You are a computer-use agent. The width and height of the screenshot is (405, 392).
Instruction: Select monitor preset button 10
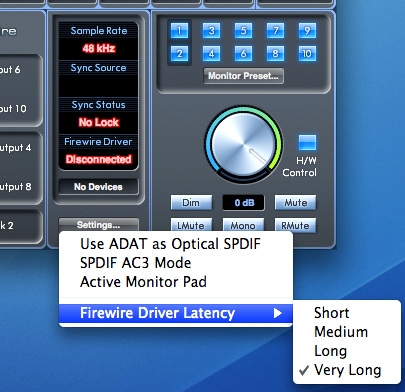[307, 54]
